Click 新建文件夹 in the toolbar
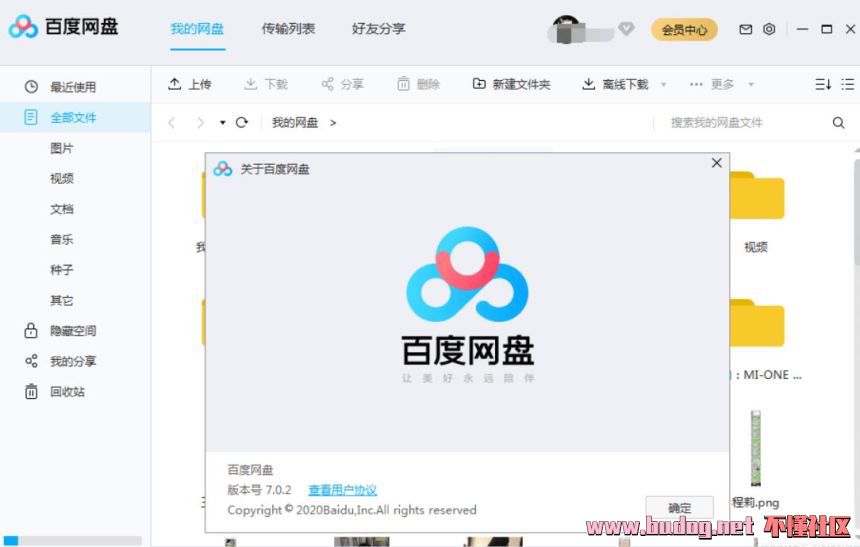This screenshot has width=860, height=547. point(511,84)
